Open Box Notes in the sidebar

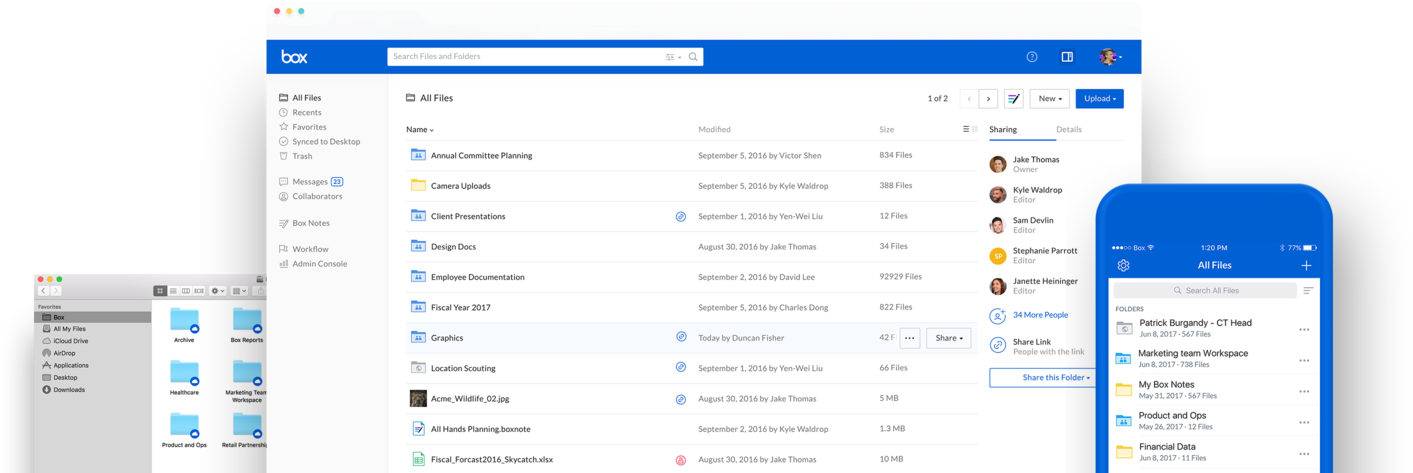pos(304,223)
